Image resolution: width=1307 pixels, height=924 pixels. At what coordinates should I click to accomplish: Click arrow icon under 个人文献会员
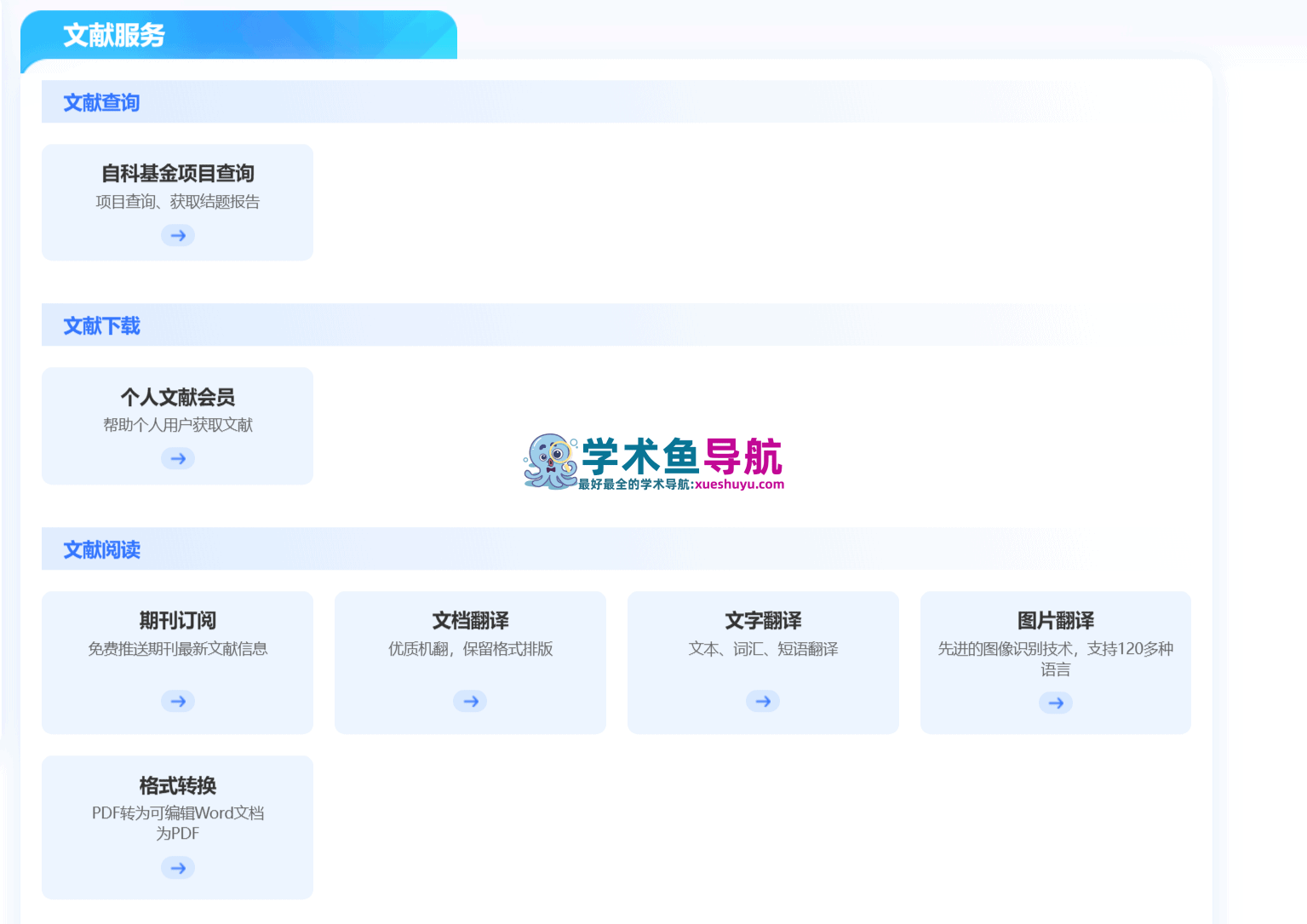pos(178,458)
